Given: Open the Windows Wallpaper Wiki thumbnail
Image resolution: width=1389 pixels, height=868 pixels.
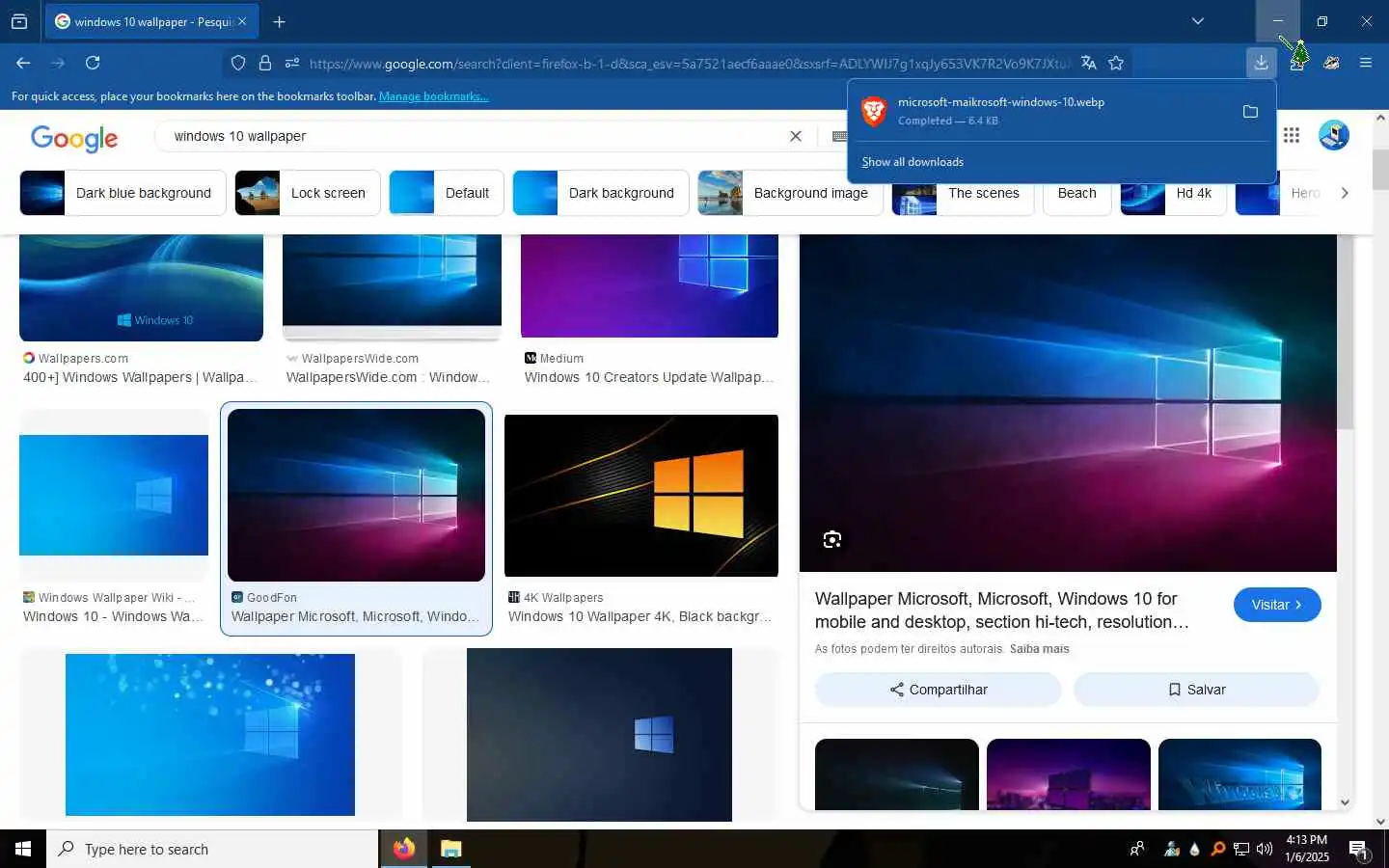Looking at the screenshot, I should (x=114, y=495).
